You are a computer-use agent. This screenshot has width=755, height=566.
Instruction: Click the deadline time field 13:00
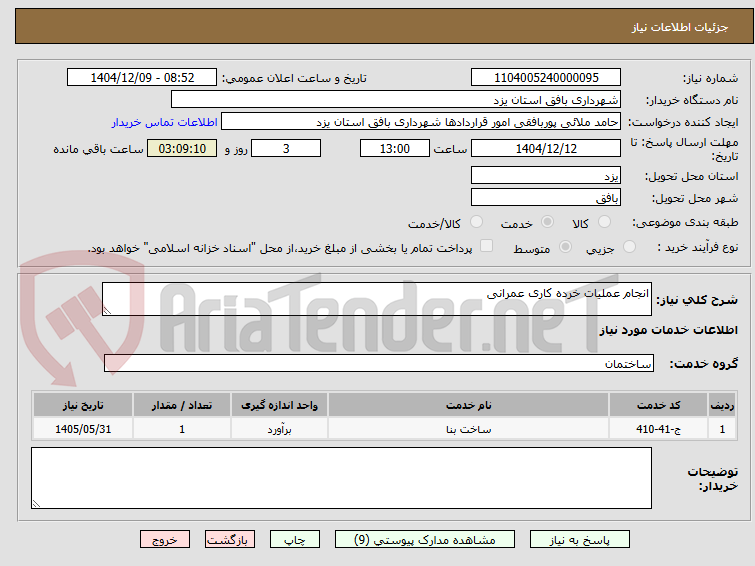click(395, 148)
